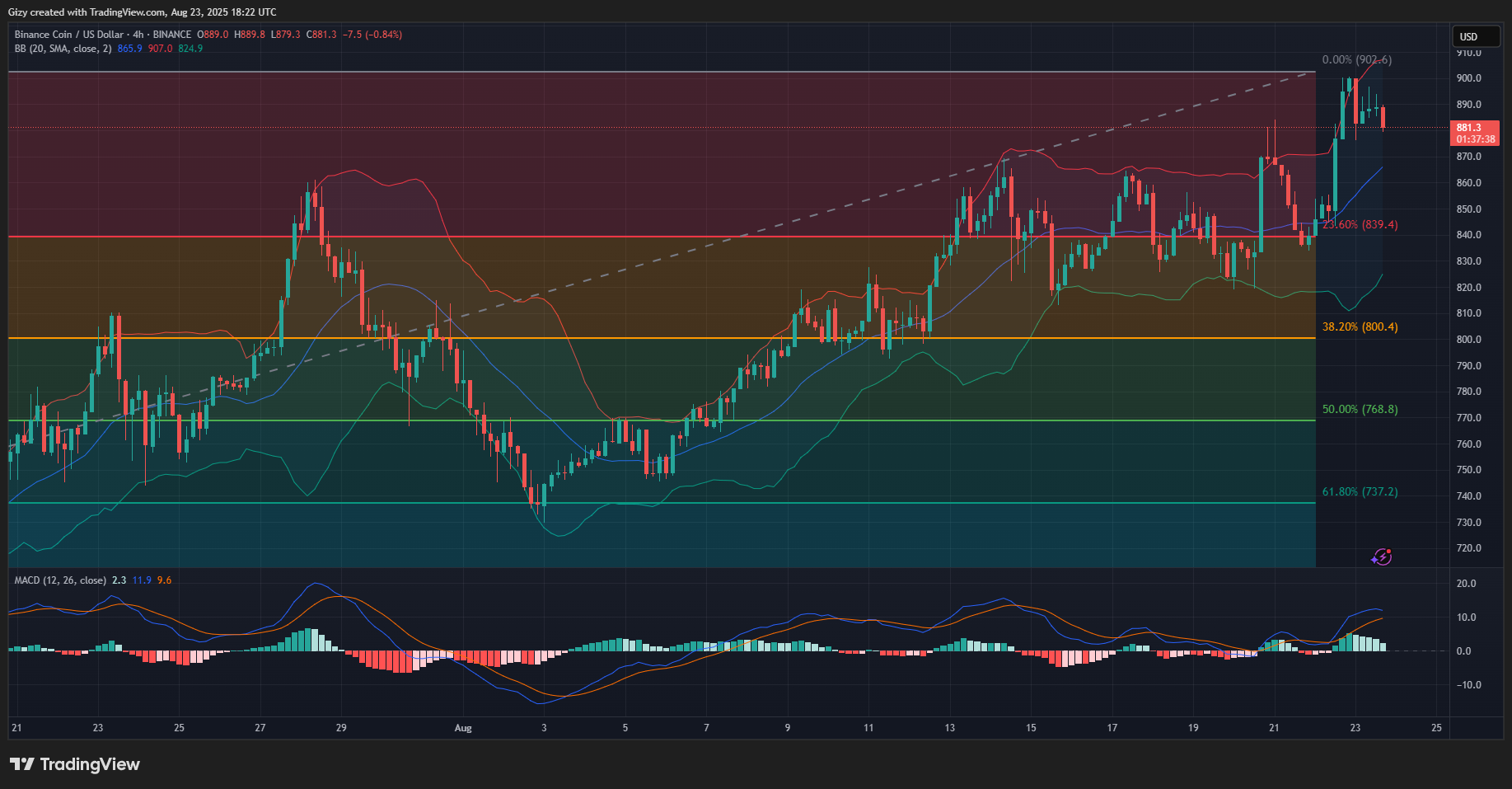This screenshot has width=1512, height=789.
Task: Click the Aug label on the time axis
Action: (x=463, y=728)
